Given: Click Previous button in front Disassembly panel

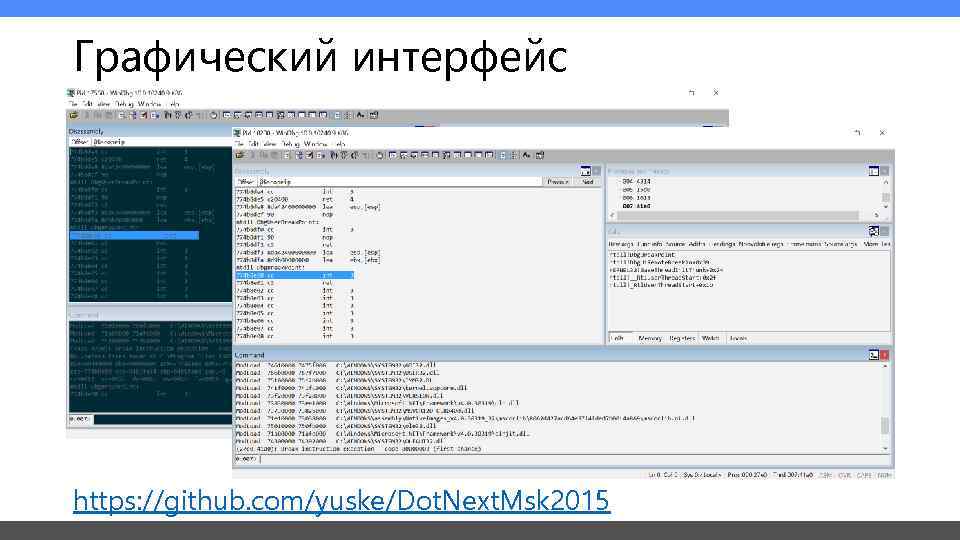Looking at the screenshot, I should [x=558, y=182].
